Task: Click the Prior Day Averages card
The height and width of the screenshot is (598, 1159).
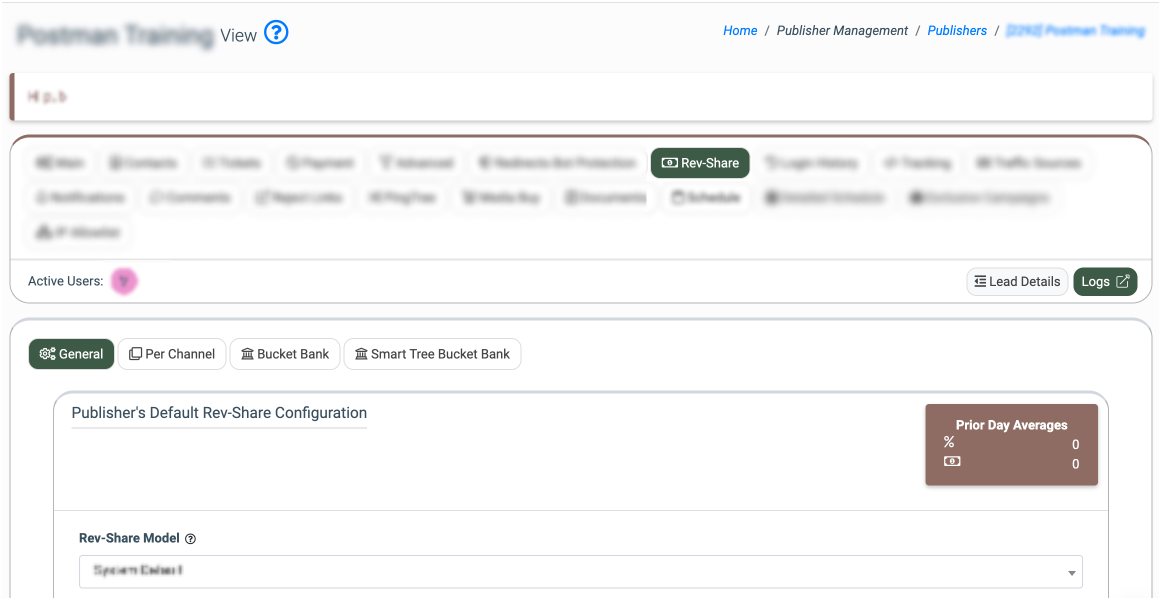Action: click(x=1011, y=444)
